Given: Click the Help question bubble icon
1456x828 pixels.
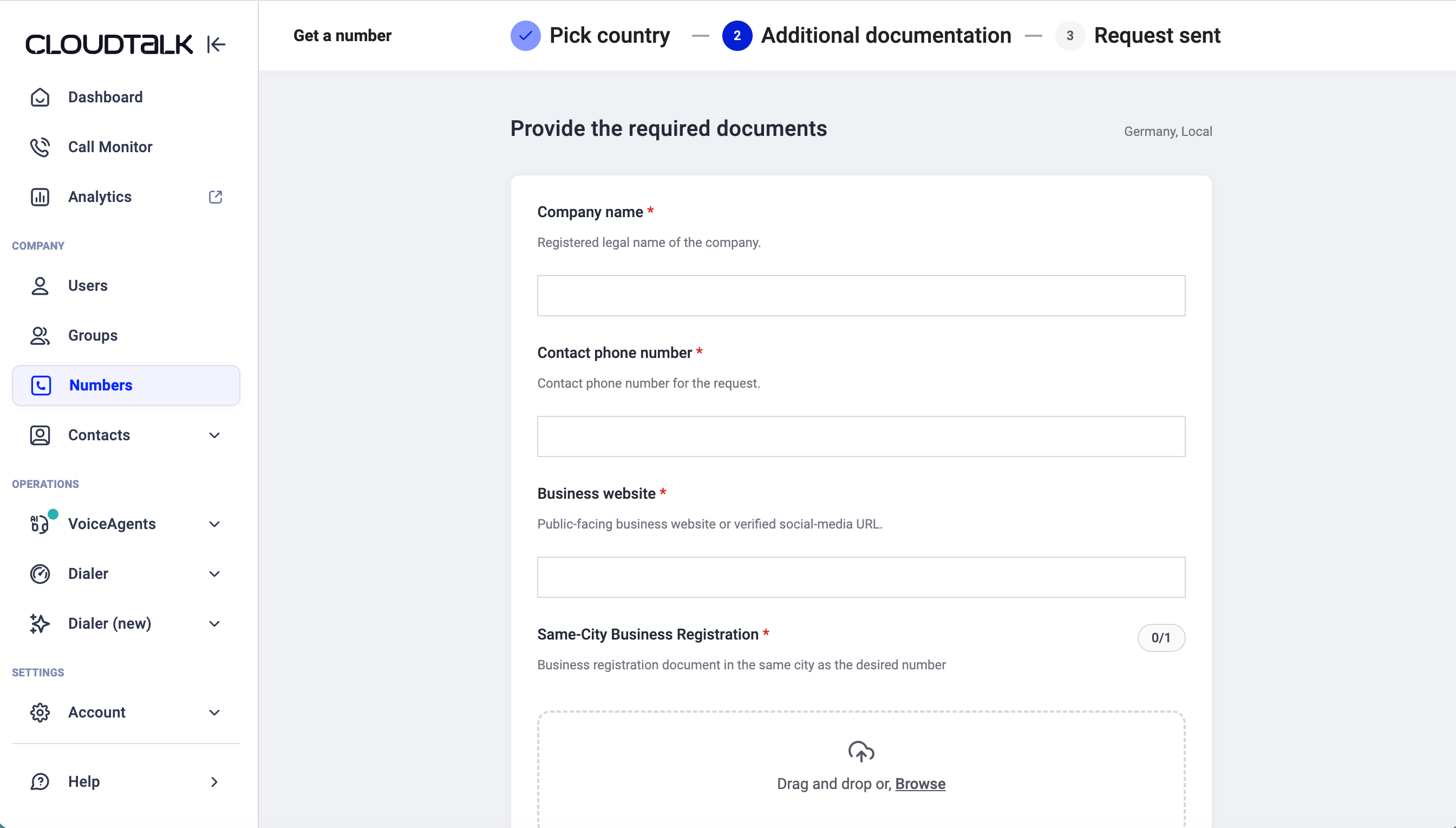Looking at the screenshot, I should click(40, 782).
